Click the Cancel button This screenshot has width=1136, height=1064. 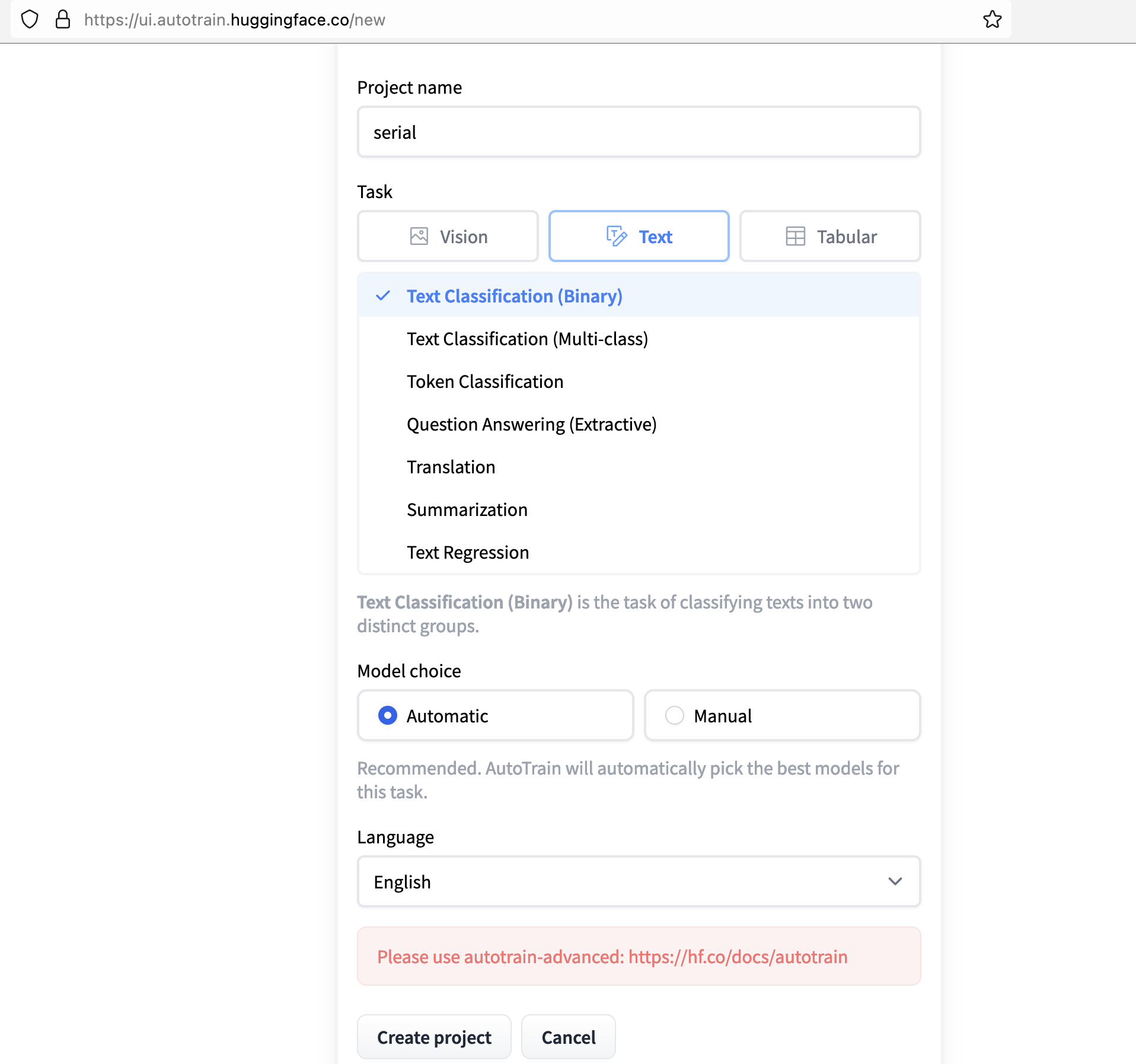568,1037
